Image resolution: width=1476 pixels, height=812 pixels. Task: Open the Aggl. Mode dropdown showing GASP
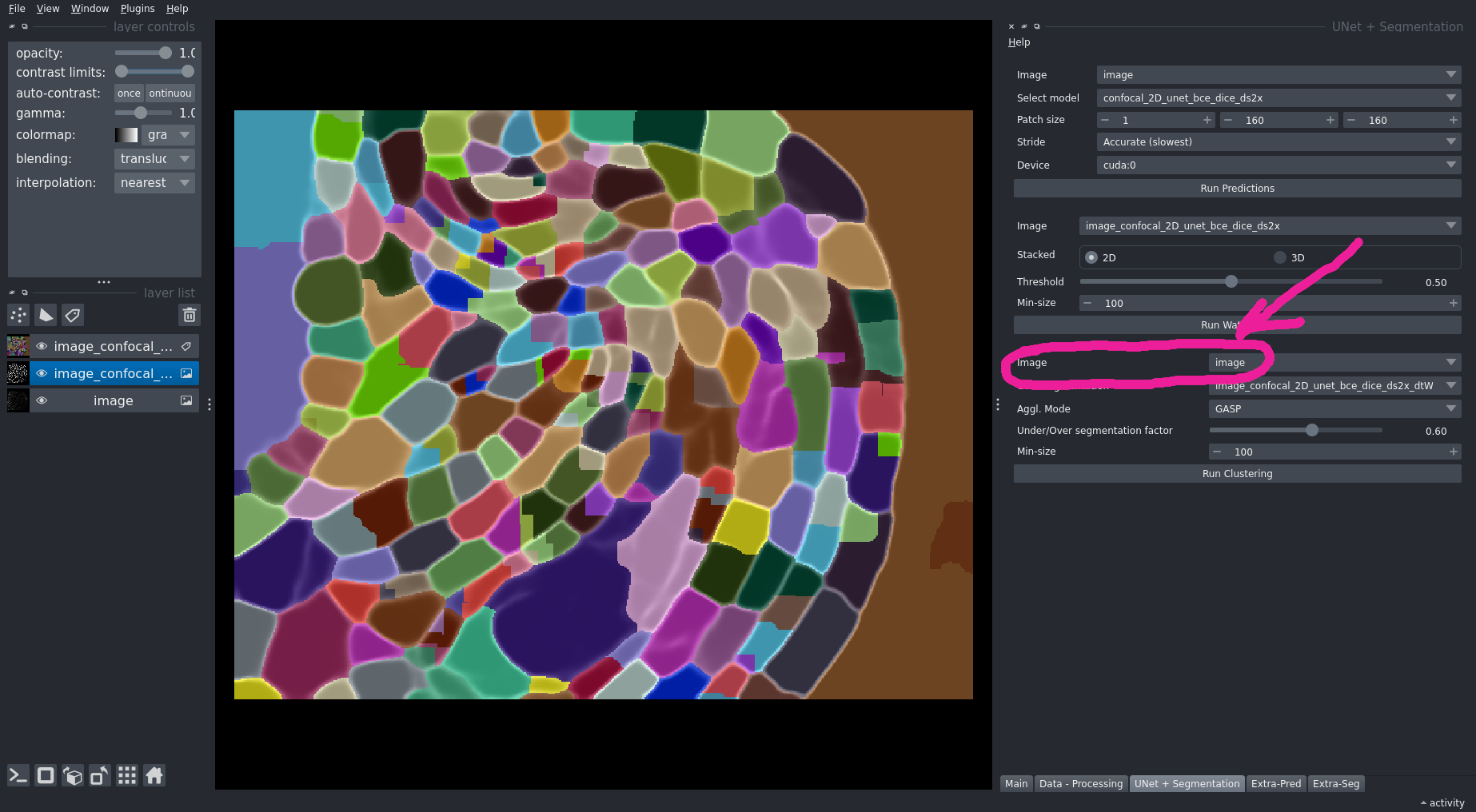(1334, 408)
